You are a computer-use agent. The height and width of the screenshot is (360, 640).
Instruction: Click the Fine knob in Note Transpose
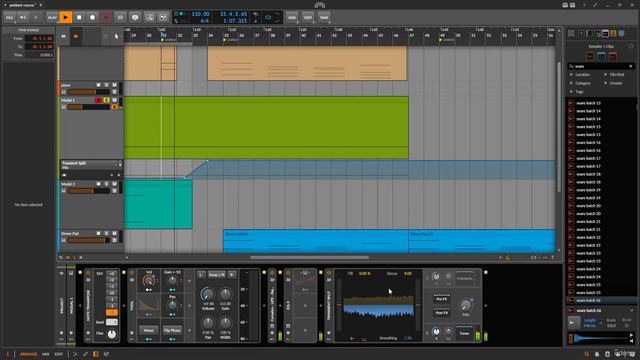click(x=111, y=335)
